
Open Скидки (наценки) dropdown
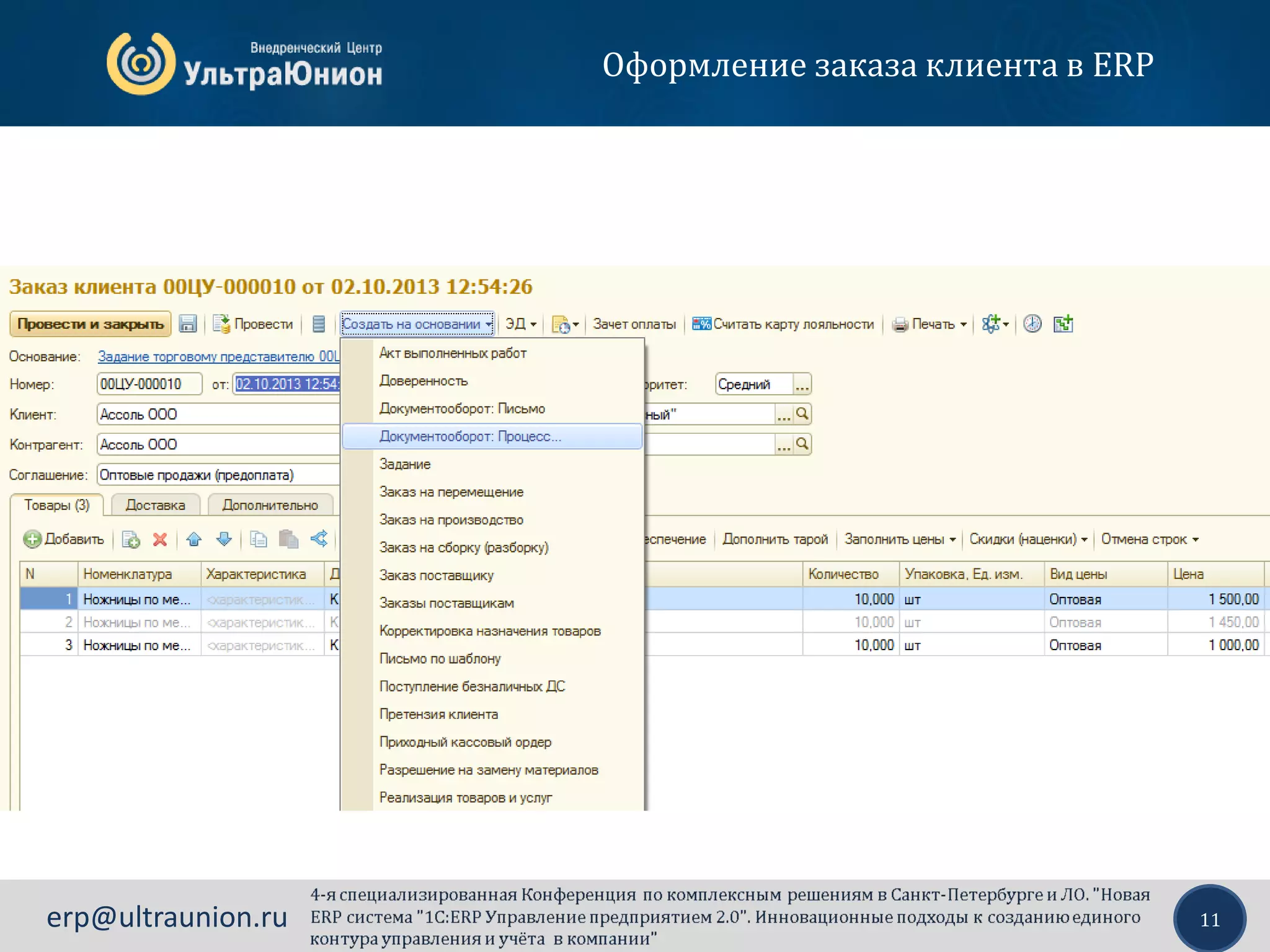1029,539
